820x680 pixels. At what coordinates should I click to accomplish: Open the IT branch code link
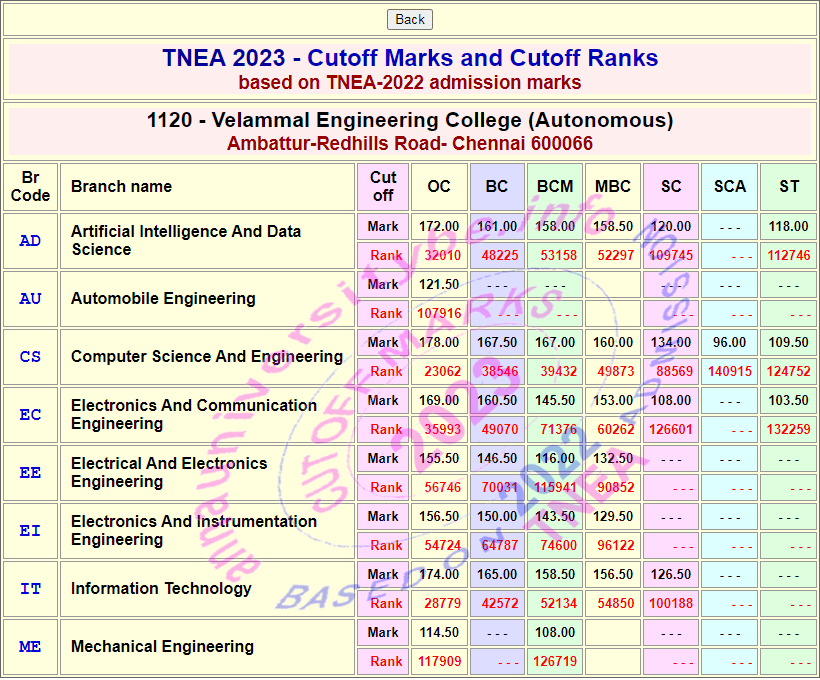point(30,589)
